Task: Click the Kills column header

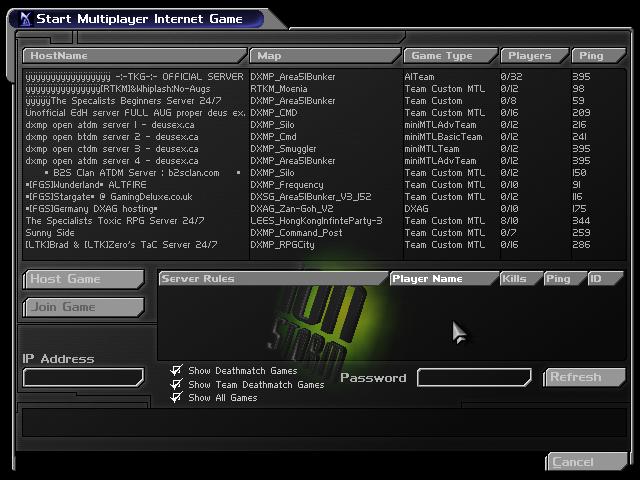Action: pyautogui.click(x=521, y=278)
